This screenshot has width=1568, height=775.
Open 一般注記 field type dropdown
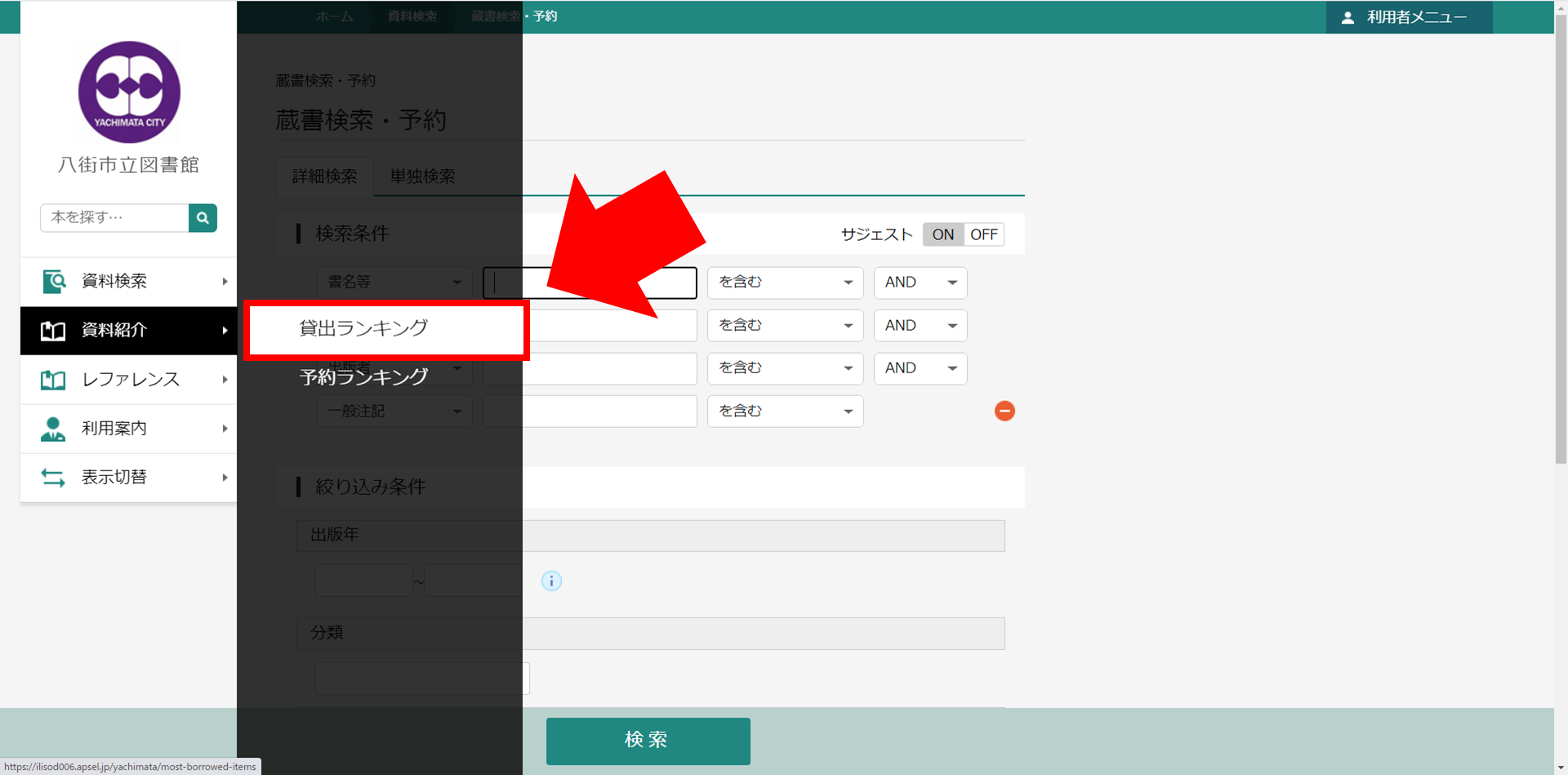click(x=394, y=412)
